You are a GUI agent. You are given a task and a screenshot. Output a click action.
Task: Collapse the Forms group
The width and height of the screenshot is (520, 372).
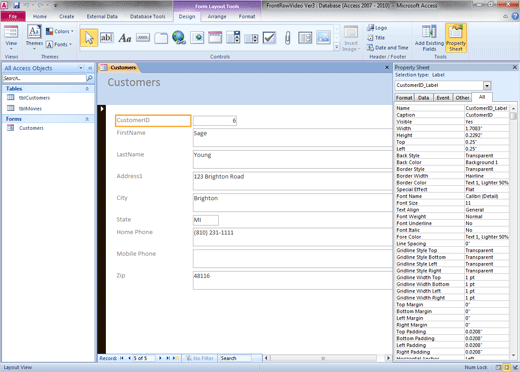coord(87,119)
